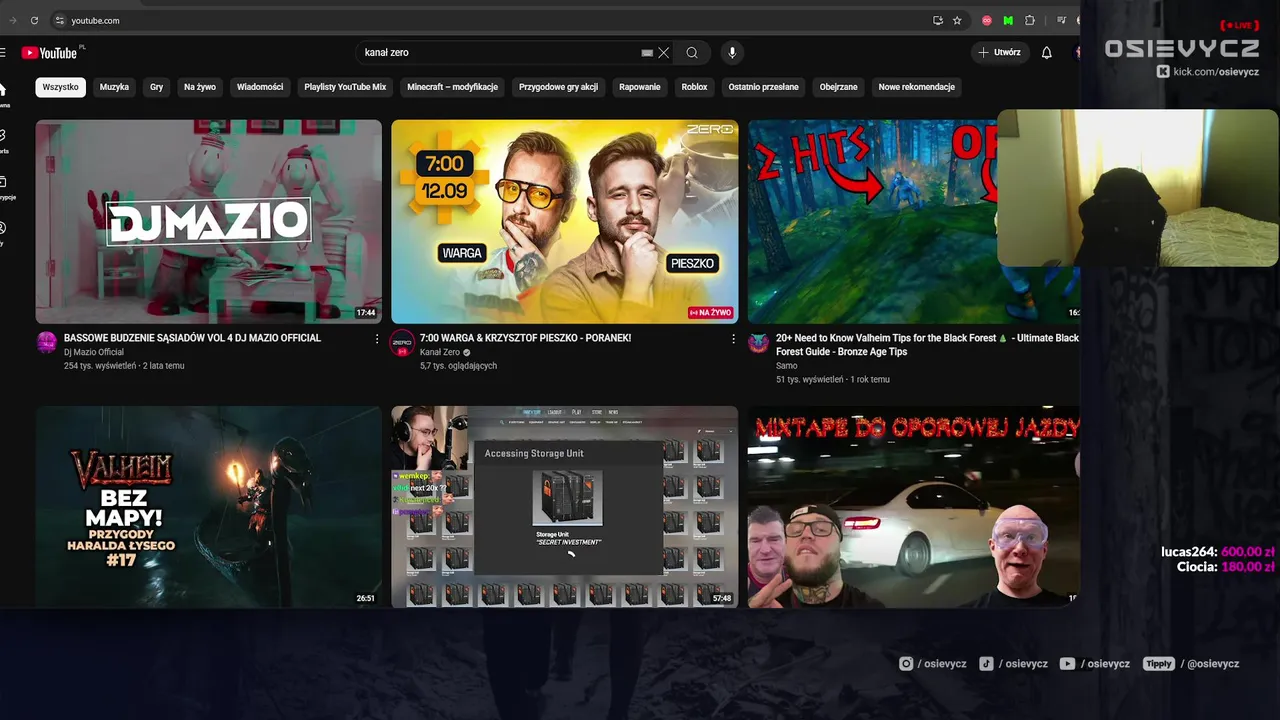Open the notifications bell
This screenshot has height=720, width=1280.
click(1046, 53)
